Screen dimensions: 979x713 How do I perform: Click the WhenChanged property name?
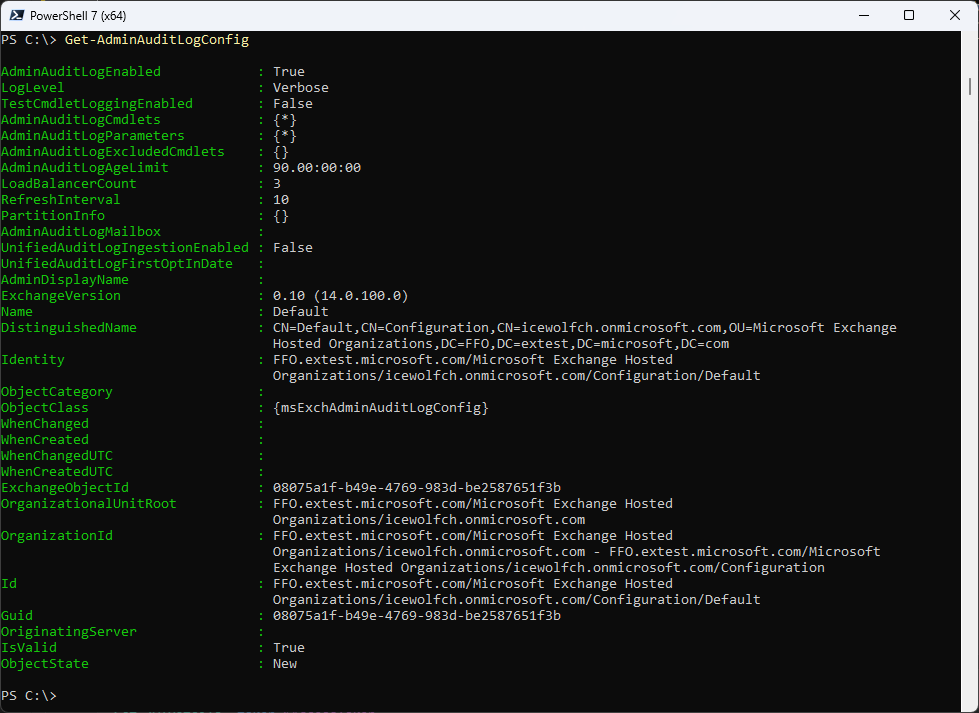click(44, 424)
